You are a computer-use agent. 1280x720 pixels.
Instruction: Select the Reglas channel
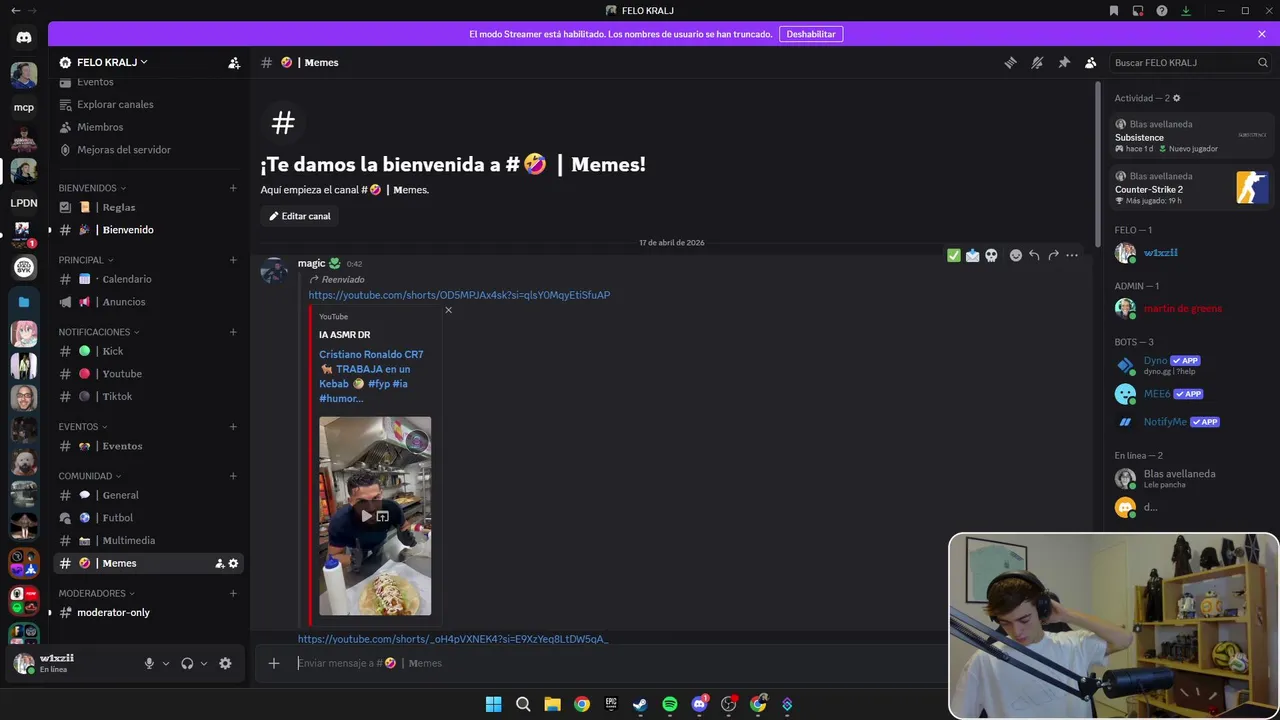click(x=149, y=207)
